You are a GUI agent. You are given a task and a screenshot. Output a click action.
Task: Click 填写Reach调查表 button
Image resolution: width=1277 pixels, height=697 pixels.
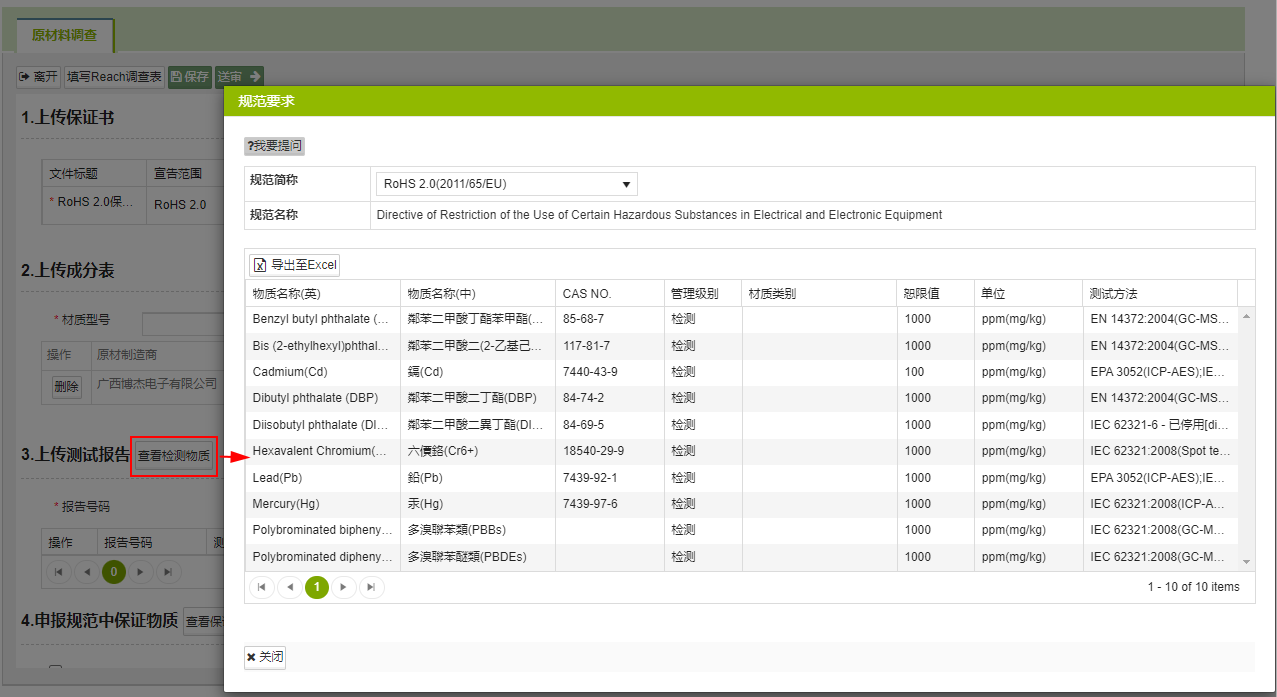114,77
